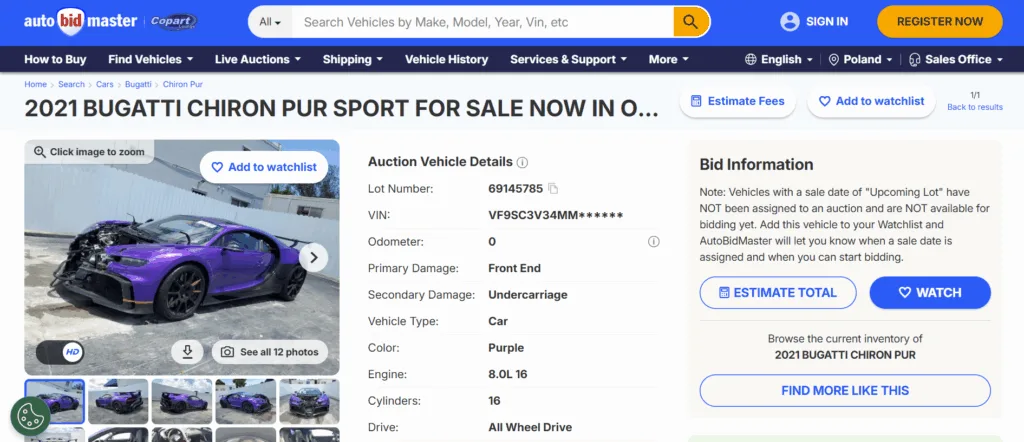1024x442 pixels.
Task: Toggle the HD image quality switch
Action: [60, 352]
